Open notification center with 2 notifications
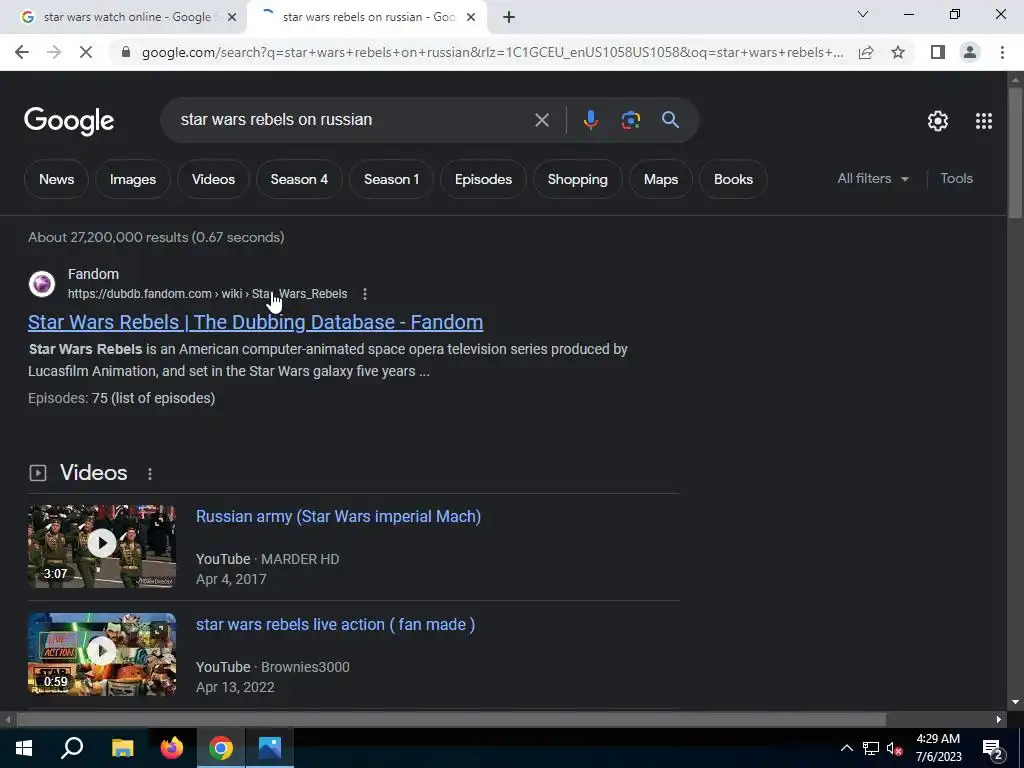Screen dimensions: 1024x768 tap(993, 748)
